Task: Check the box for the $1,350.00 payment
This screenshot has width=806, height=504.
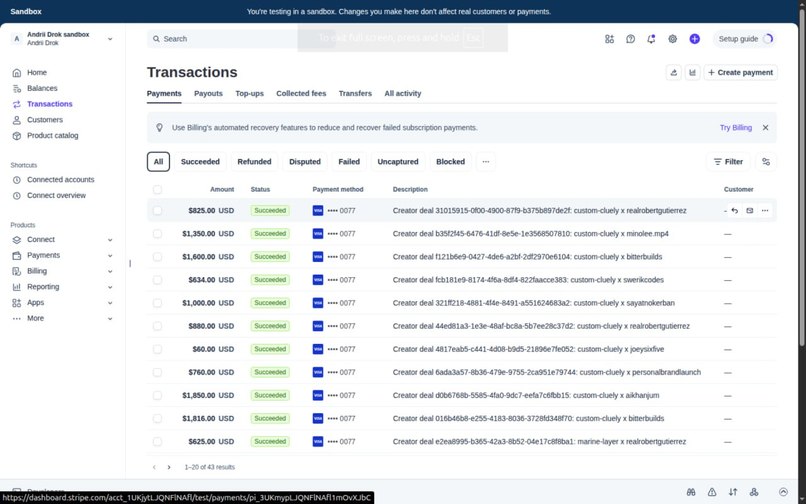Action: click(157, 233)
